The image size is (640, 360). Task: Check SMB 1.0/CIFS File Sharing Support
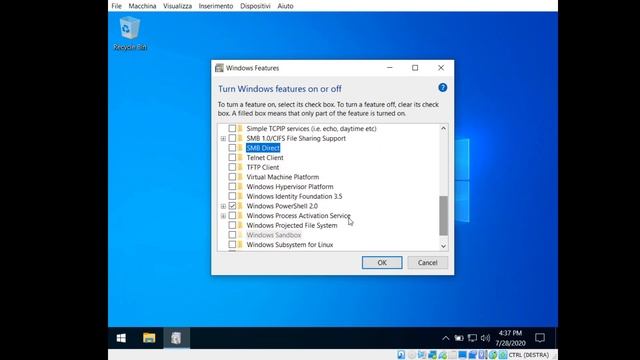(x=232, y=138)
